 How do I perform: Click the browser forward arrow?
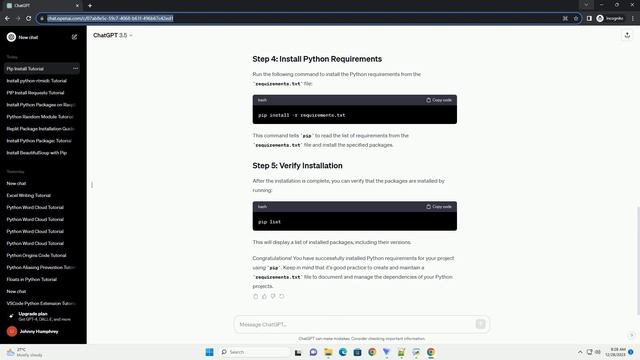pos(18,18)
